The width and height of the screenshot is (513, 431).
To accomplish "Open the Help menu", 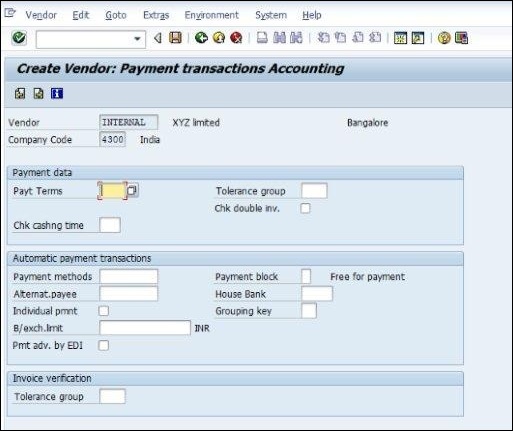I will (x=312, y=15).
